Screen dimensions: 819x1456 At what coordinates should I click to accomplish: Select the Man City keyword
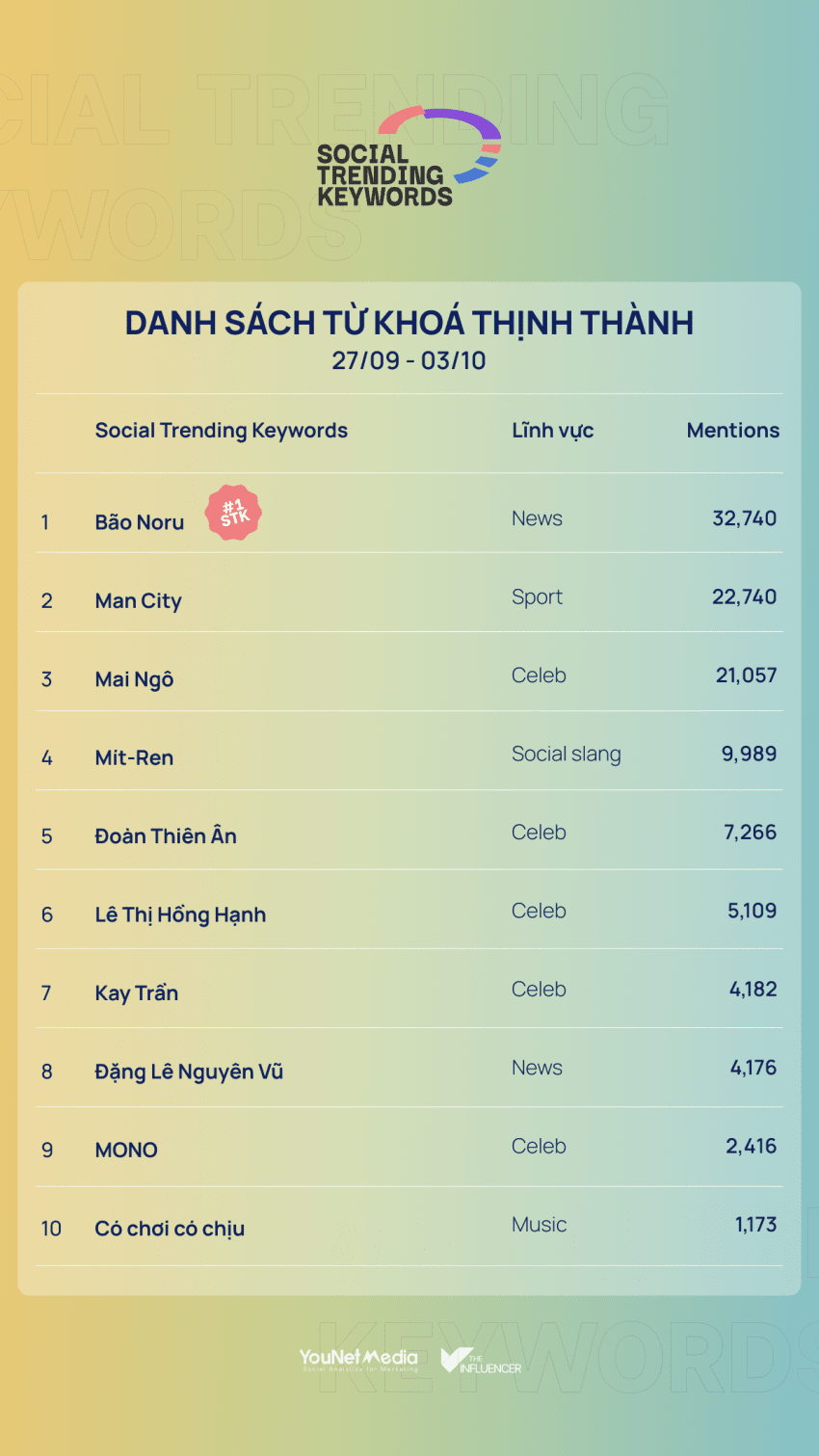(x=138, y=601)
